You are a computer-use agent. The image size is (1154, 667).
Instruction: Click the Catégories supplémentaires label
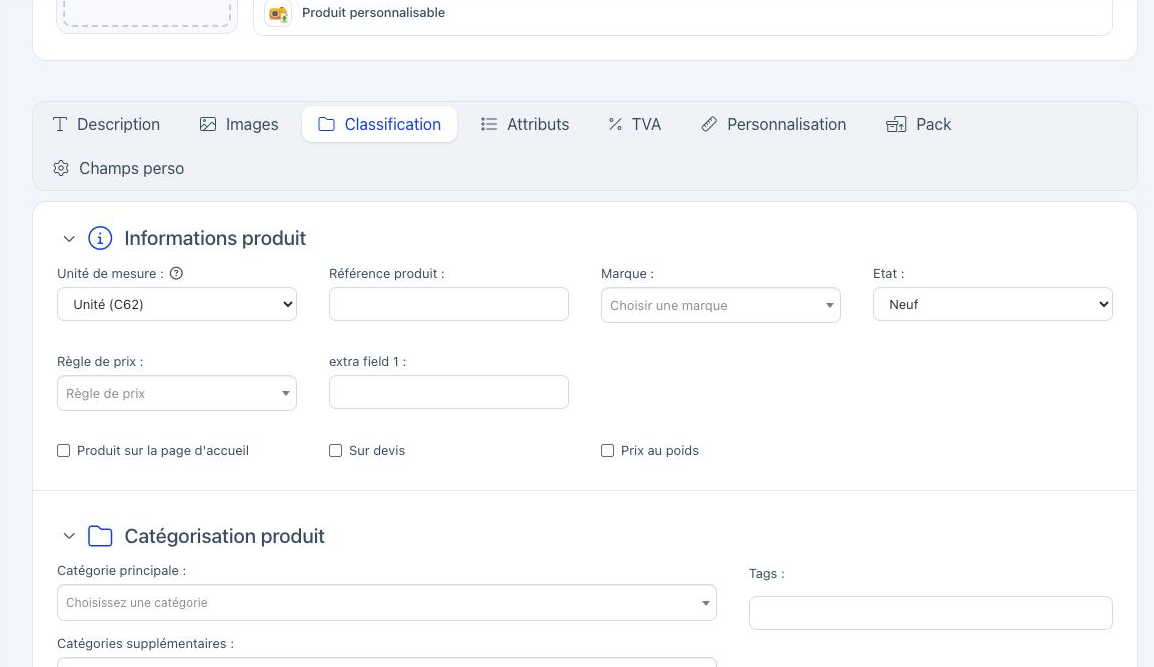tap(146, 643)
